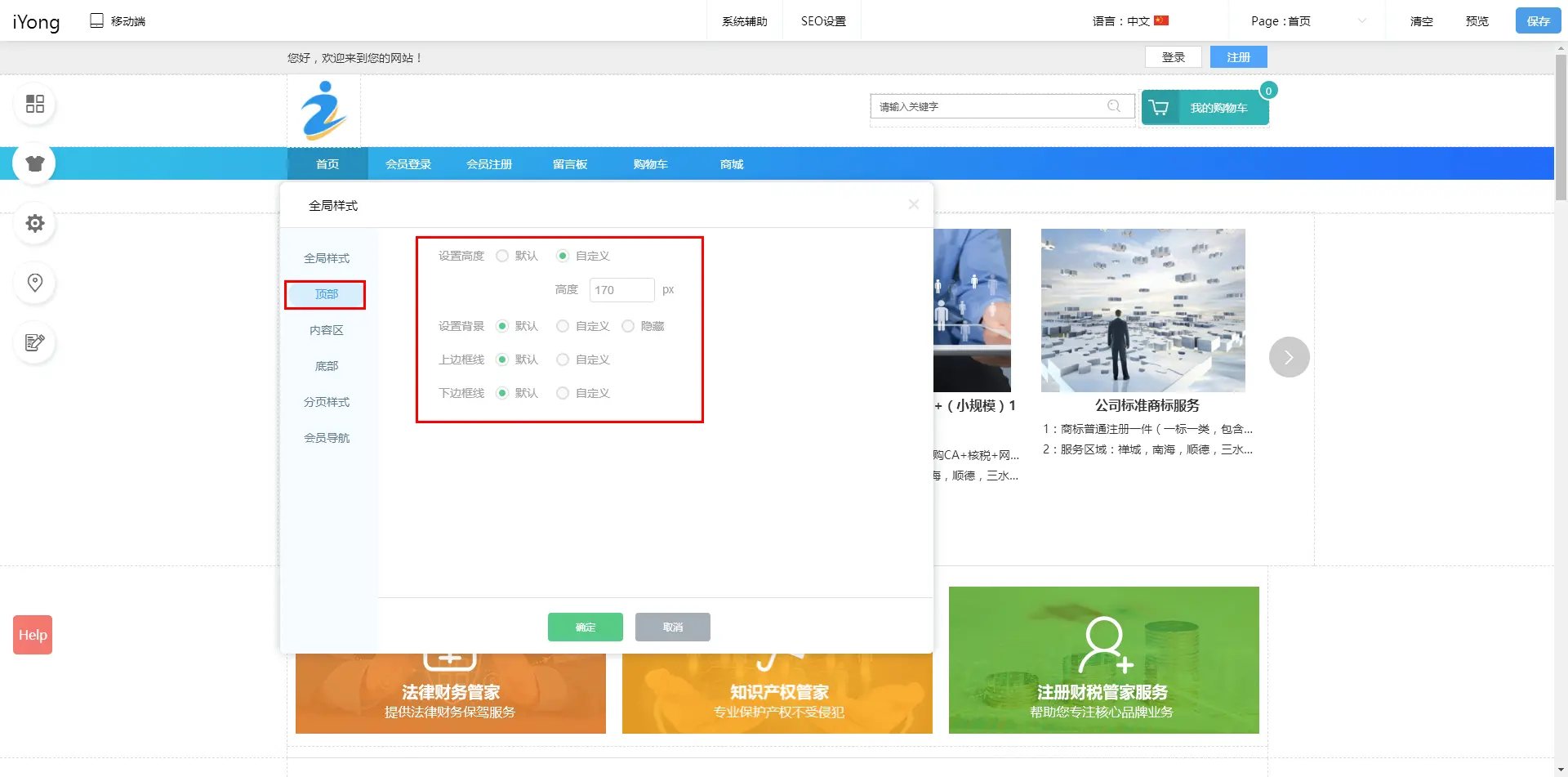This screenshot has height=777, width=1568.
Task: Select 默认 radio for 设置高度
Action: pyautogui.click(x=502, y=256)
